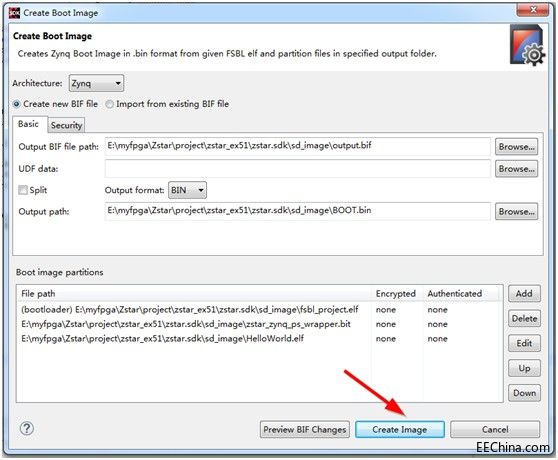Click into the UDF data field

click(x=298, y=169)
